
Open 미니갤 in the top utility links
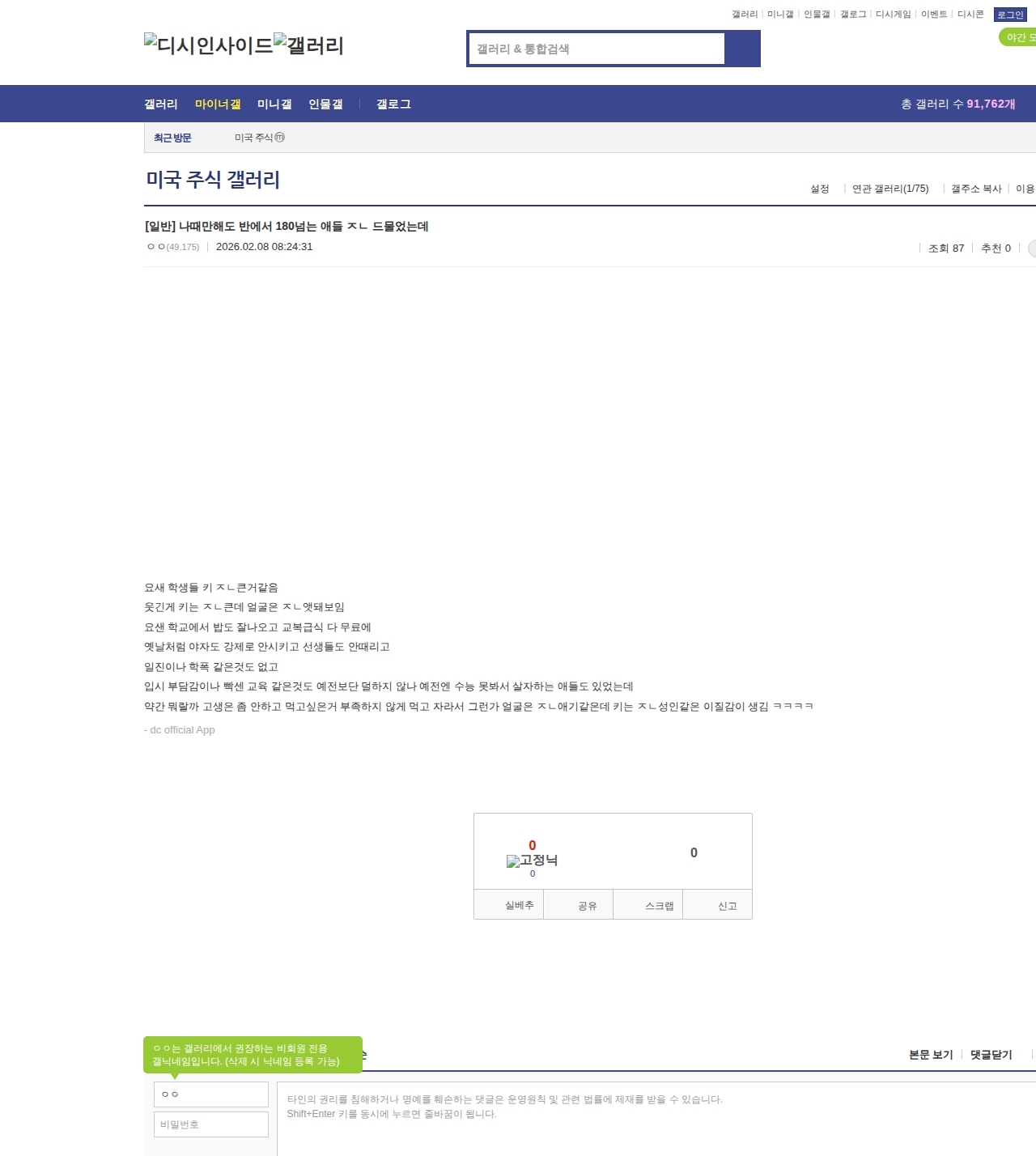tap(780, 15)
